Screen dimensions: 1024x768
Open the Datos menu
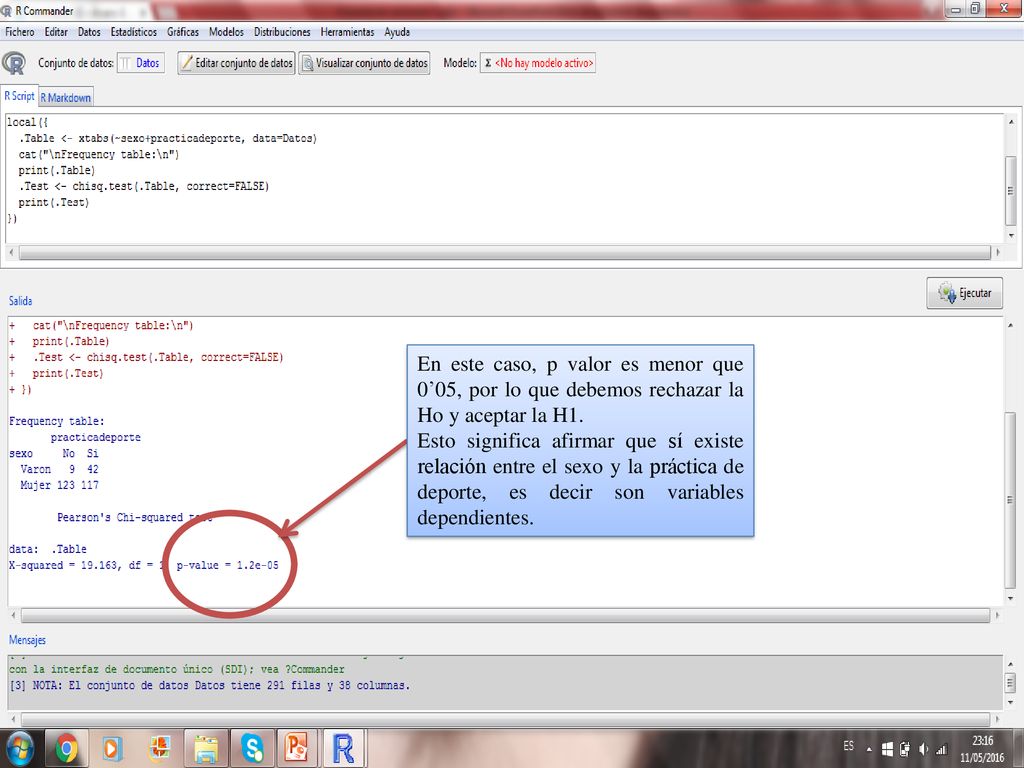[x=89, y=31]
